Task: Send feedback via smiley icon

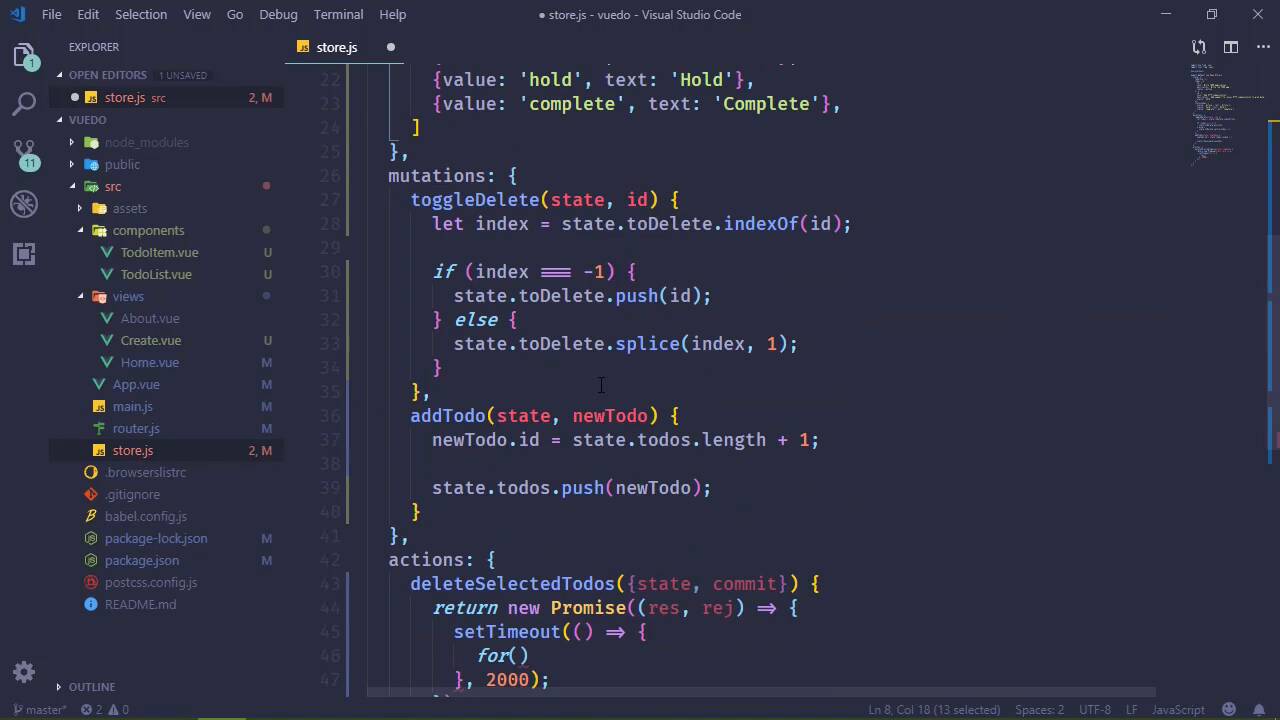Action: click(1229, 710)
